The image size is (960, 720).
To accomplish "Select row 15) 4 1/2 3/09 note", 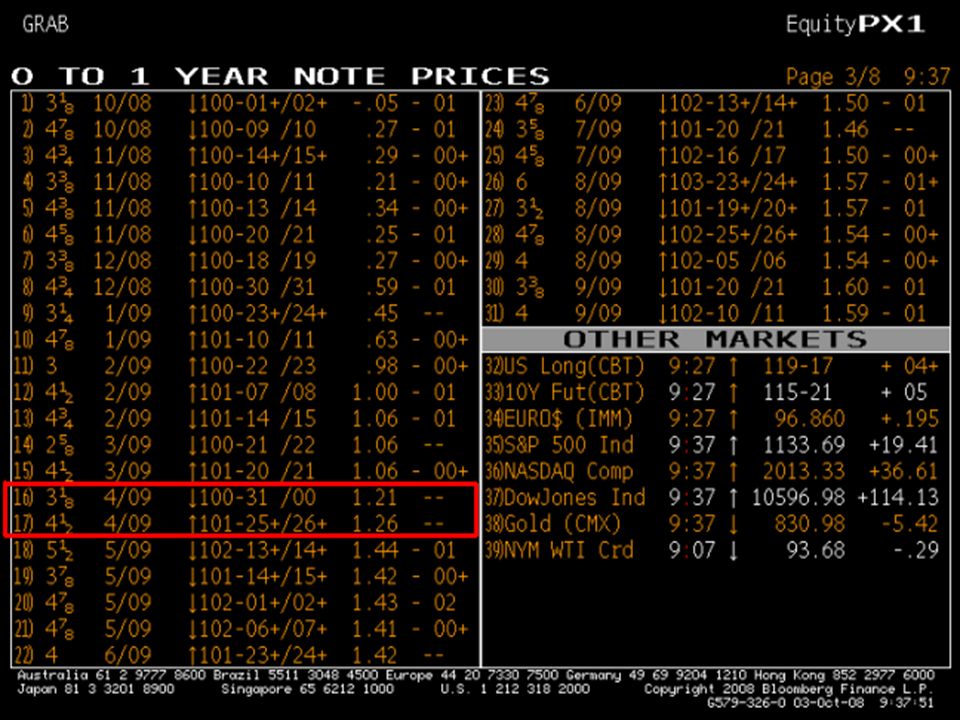I will [245, 471].
